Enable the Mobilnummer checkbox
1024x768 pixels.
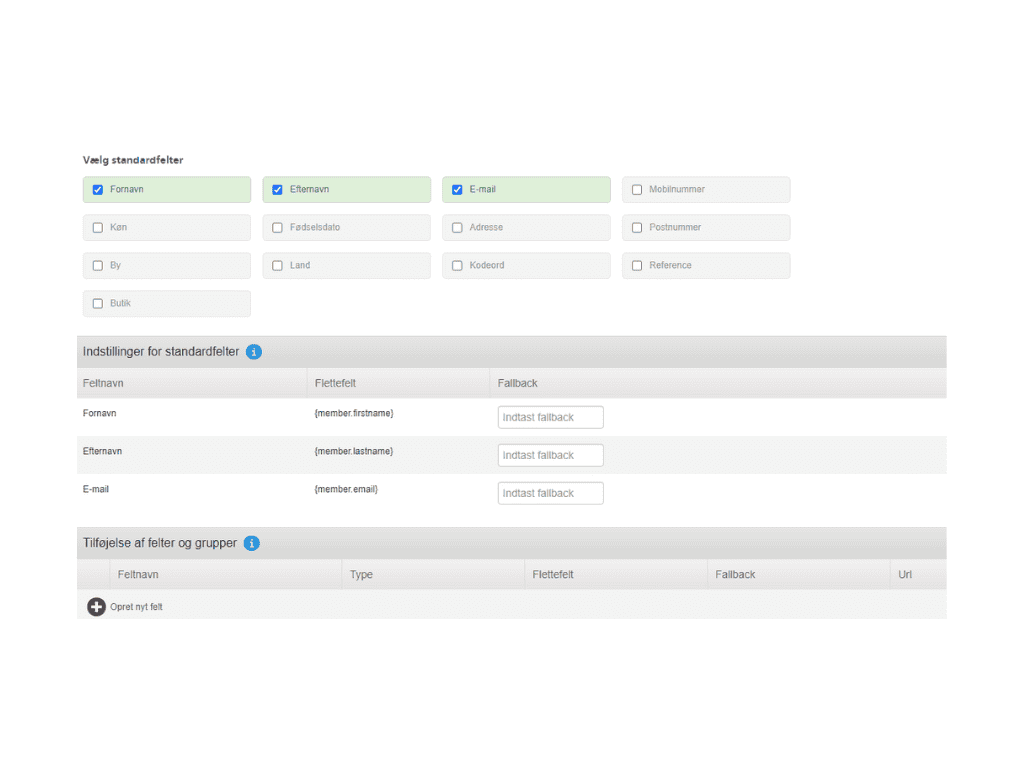pos(637,190)
